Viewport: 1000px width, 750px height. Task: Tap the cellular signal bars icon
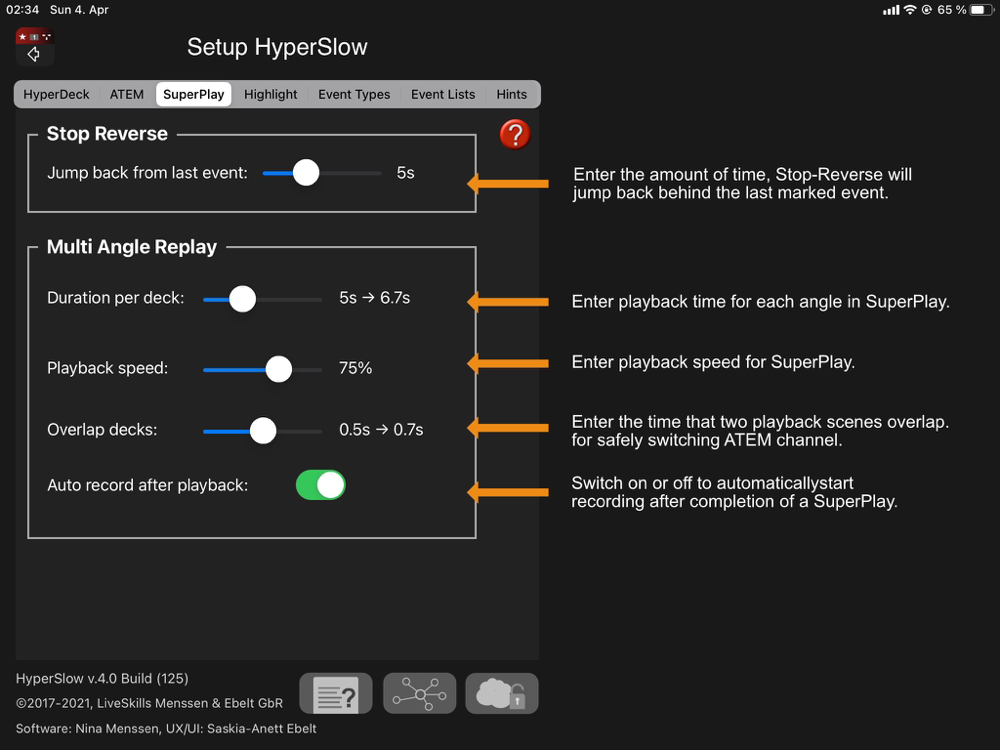tap(891, 10)
